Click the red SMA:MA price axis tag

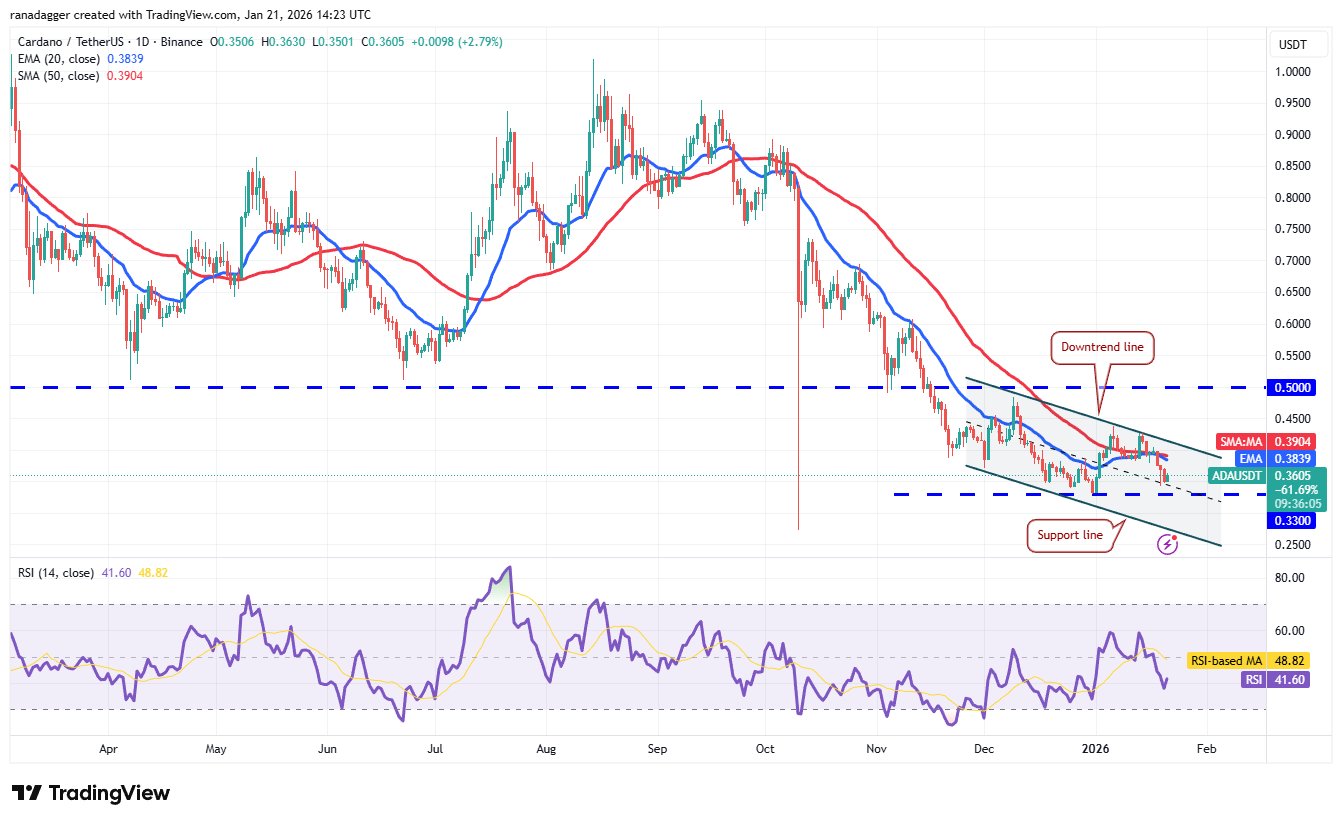click(1238, 441)
